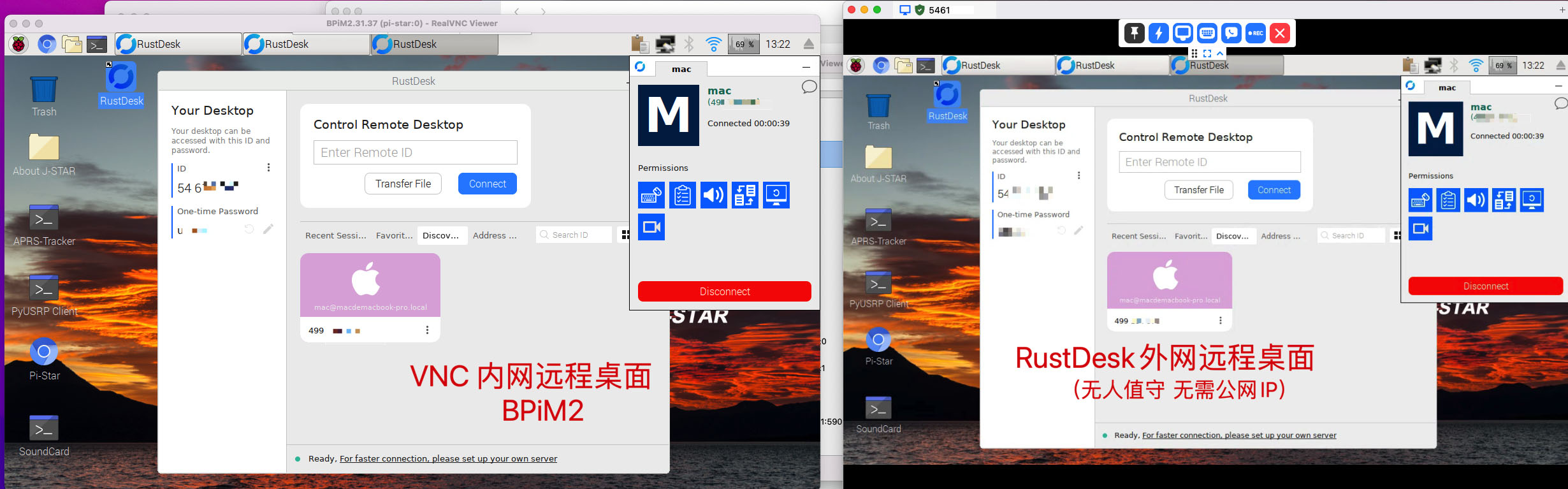Click Connect in the right RustDesk session

pos(1274,190)
